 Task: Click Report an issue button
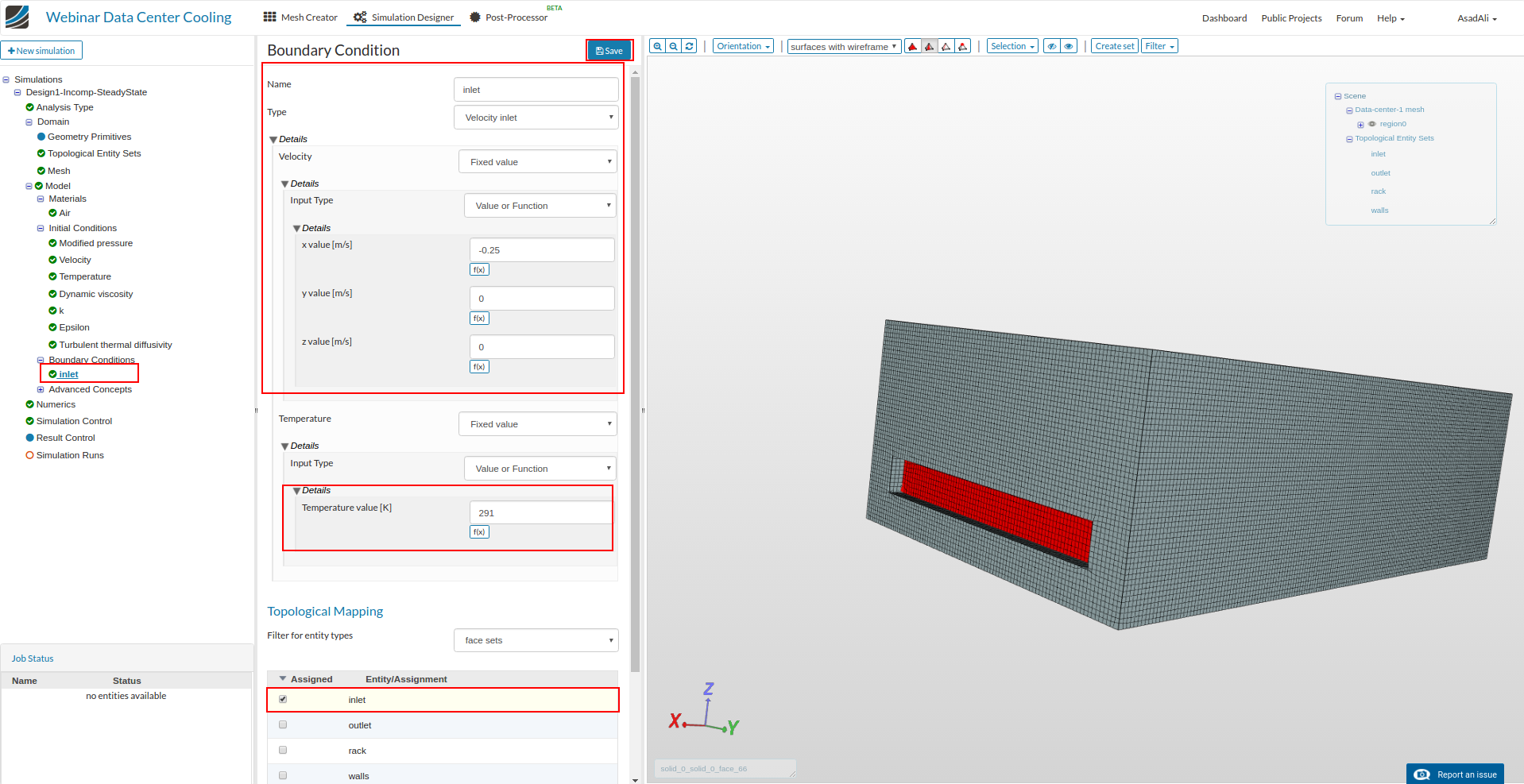coord(1455,774)
